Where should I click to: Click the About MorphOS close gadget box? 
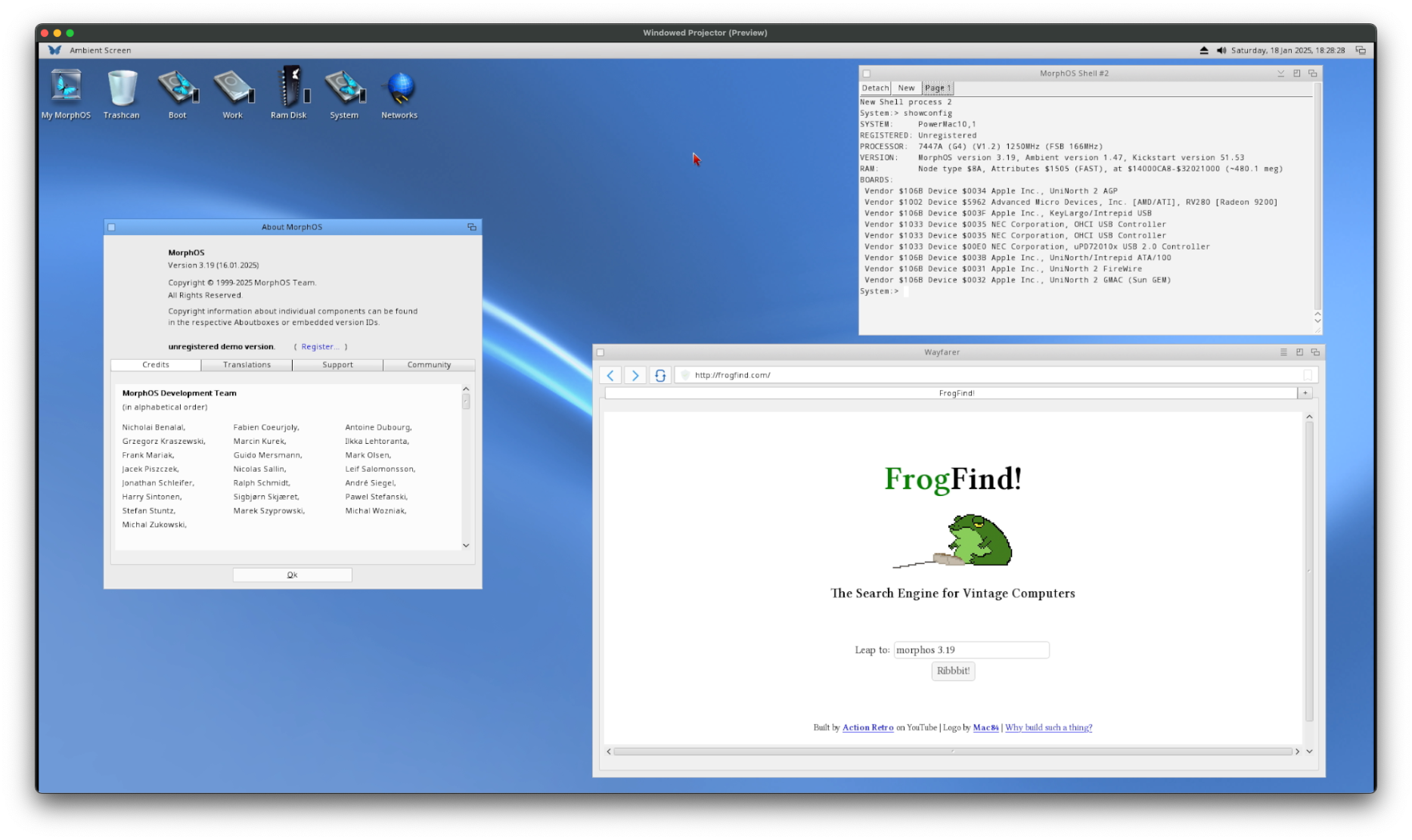point(111,227)
